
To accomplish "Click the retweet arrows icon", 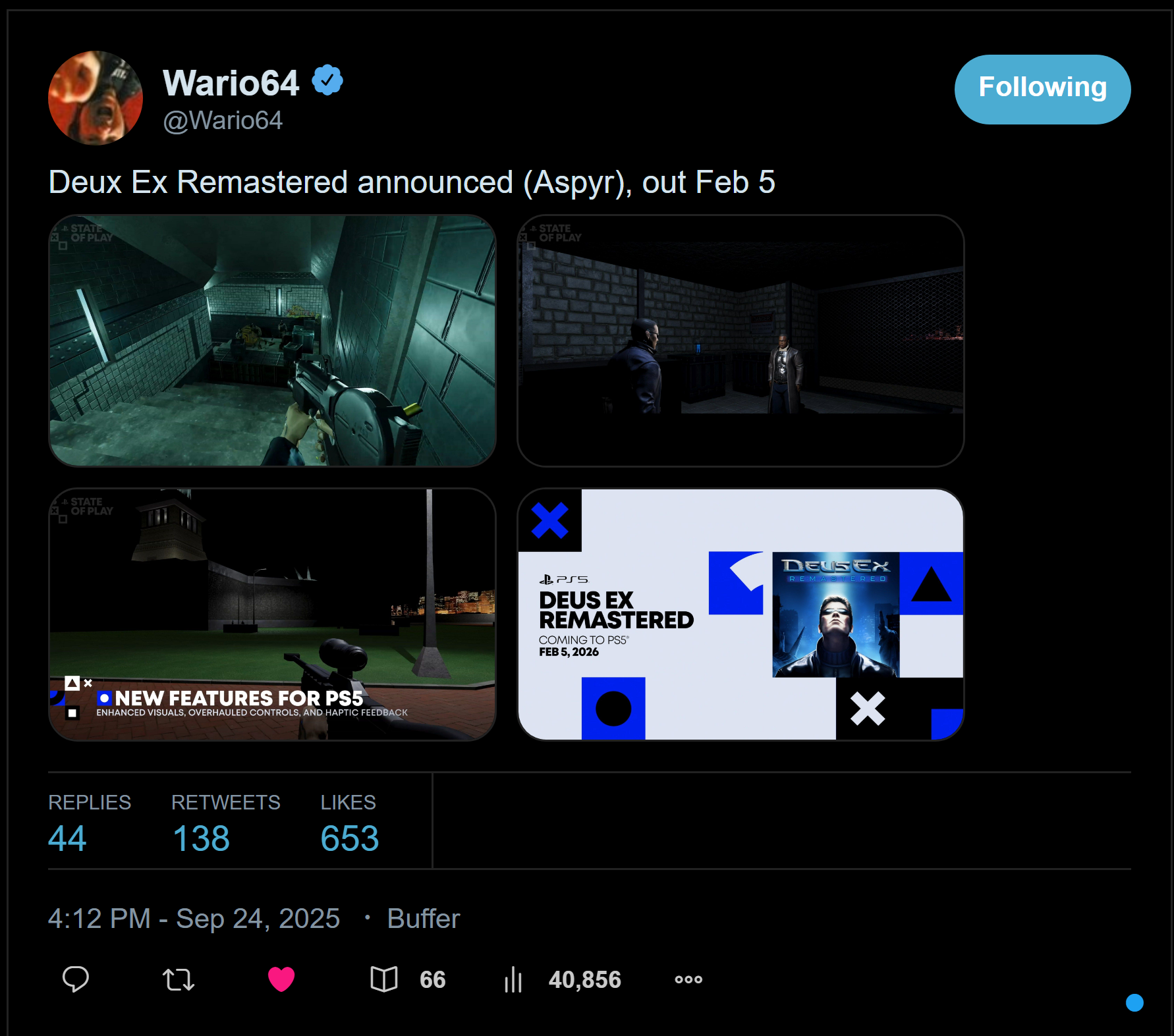I will click(x=179, y=979).
